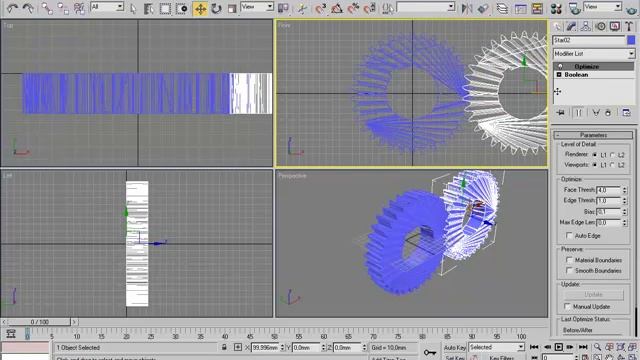Switch to the Display command panel tab
Screen dimensions: 640x360
tap(615, 27)
